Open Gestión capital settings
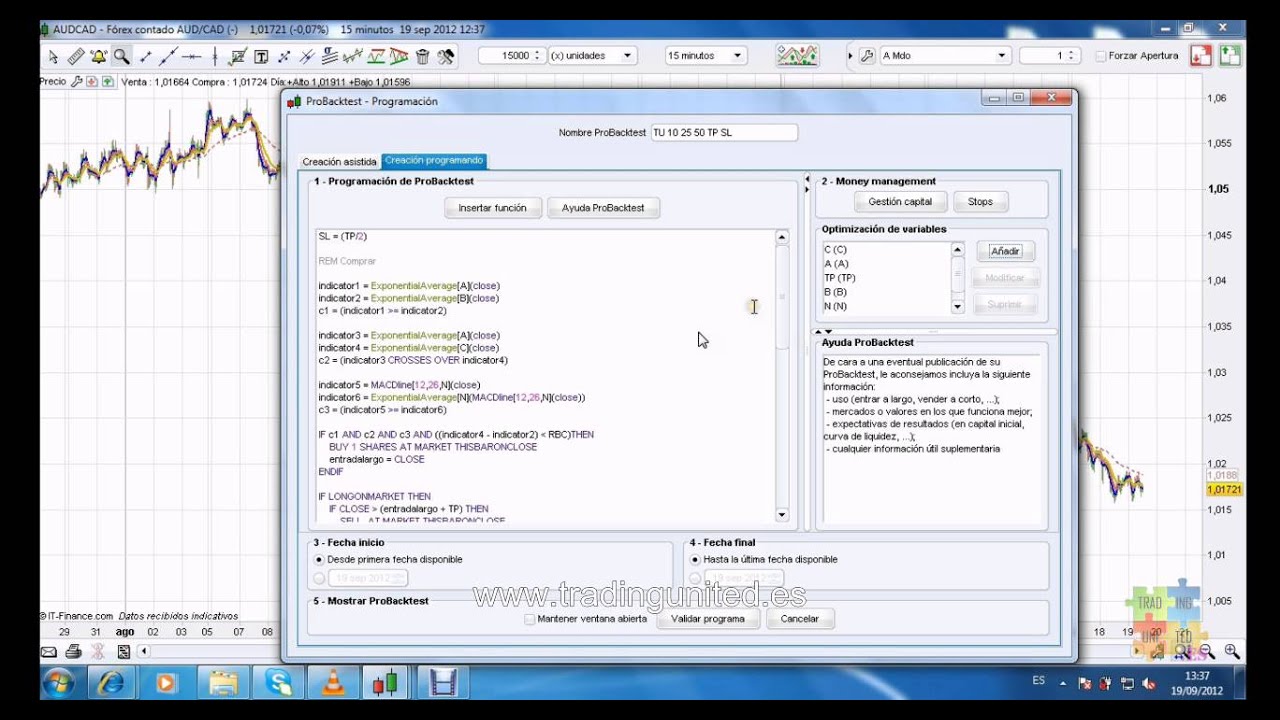The width and height of the screenshot is (1280, 720). [x=900, y=202]
